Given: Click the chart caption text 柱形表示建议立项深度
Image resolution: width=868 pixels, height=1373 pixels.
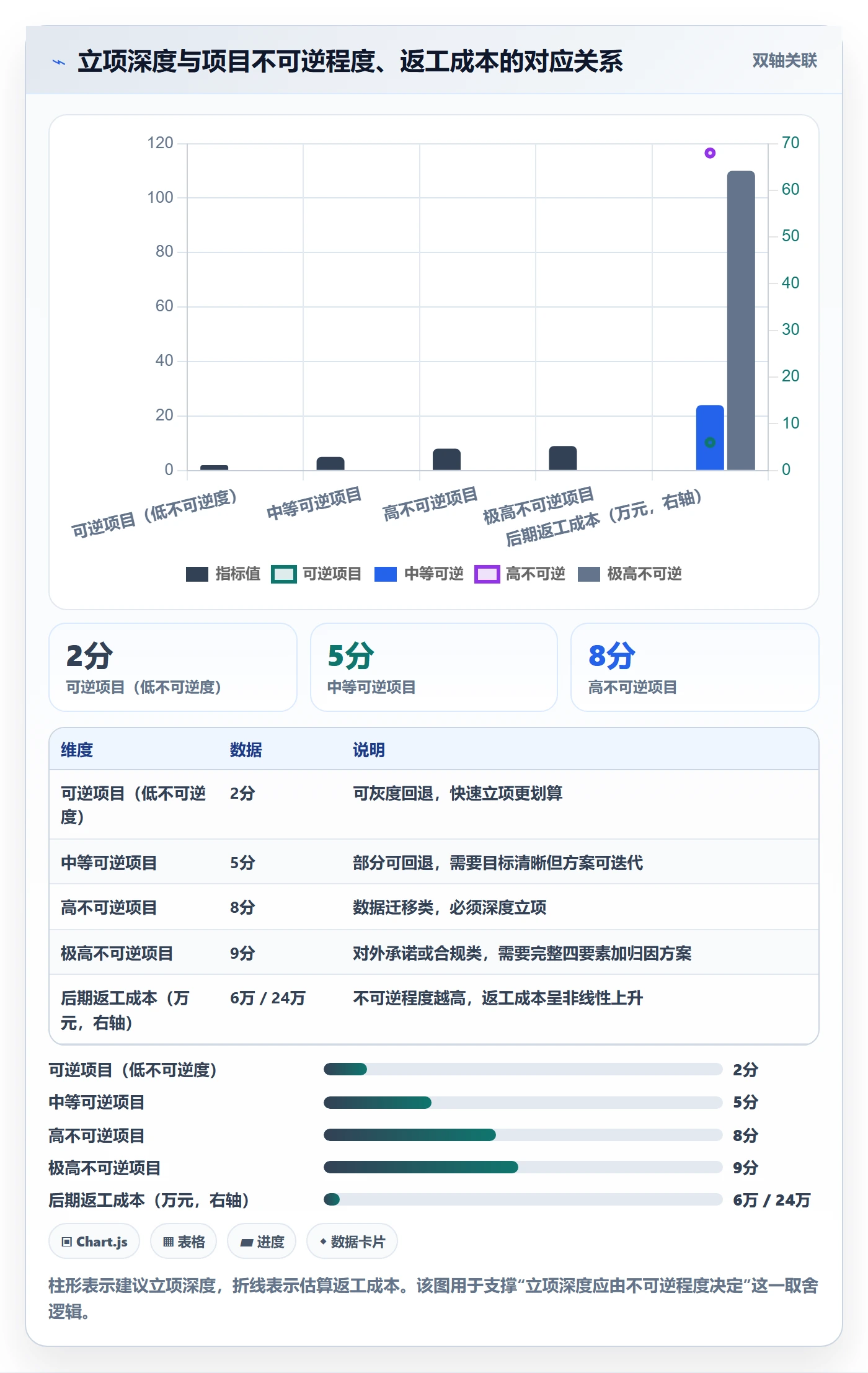Looking at the screenshot, I should 131,1286.
